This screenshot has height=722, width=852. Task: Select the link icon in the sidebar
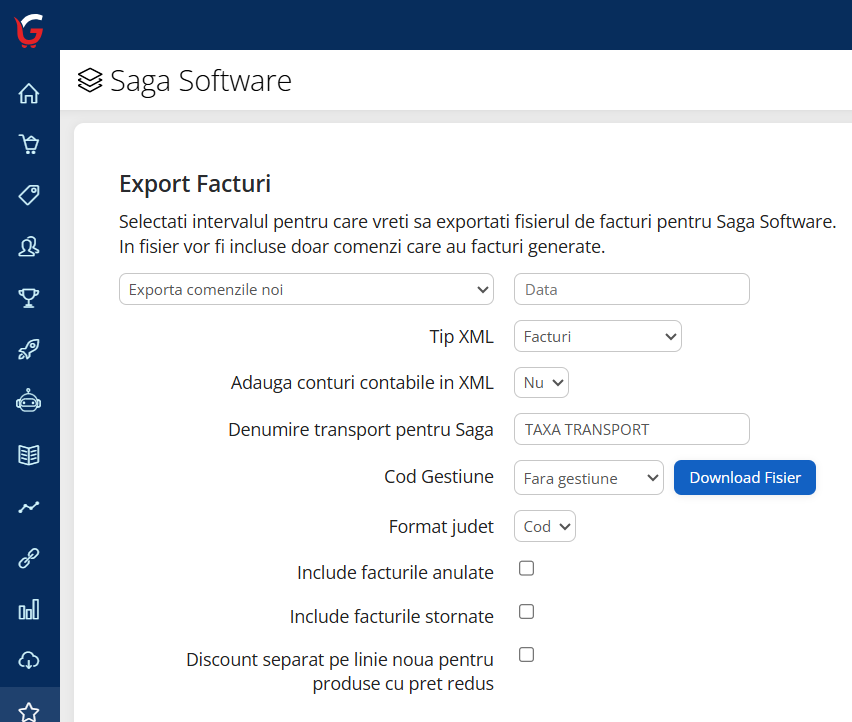(x=29, y=557)
